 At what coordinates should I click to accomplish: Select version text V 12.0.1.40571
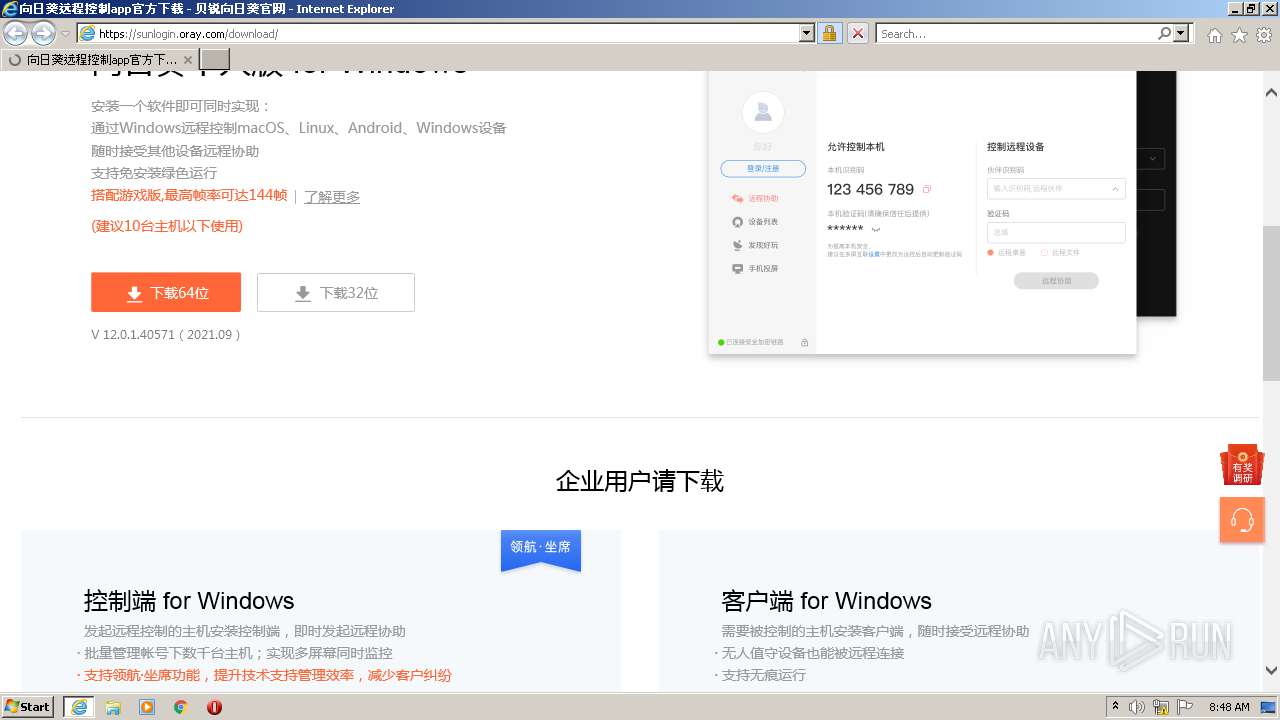166,334
